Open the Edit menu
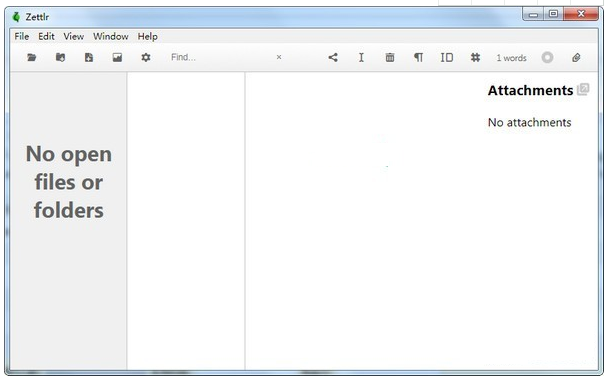 click(x=46, y=36)
